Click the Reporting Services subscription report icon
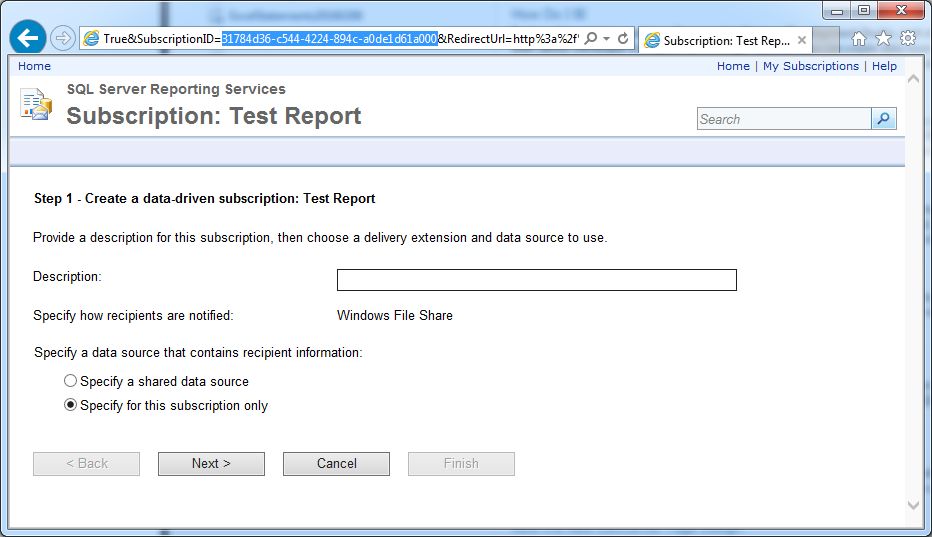This screenshot has width=932, height=537. (36, 104)
